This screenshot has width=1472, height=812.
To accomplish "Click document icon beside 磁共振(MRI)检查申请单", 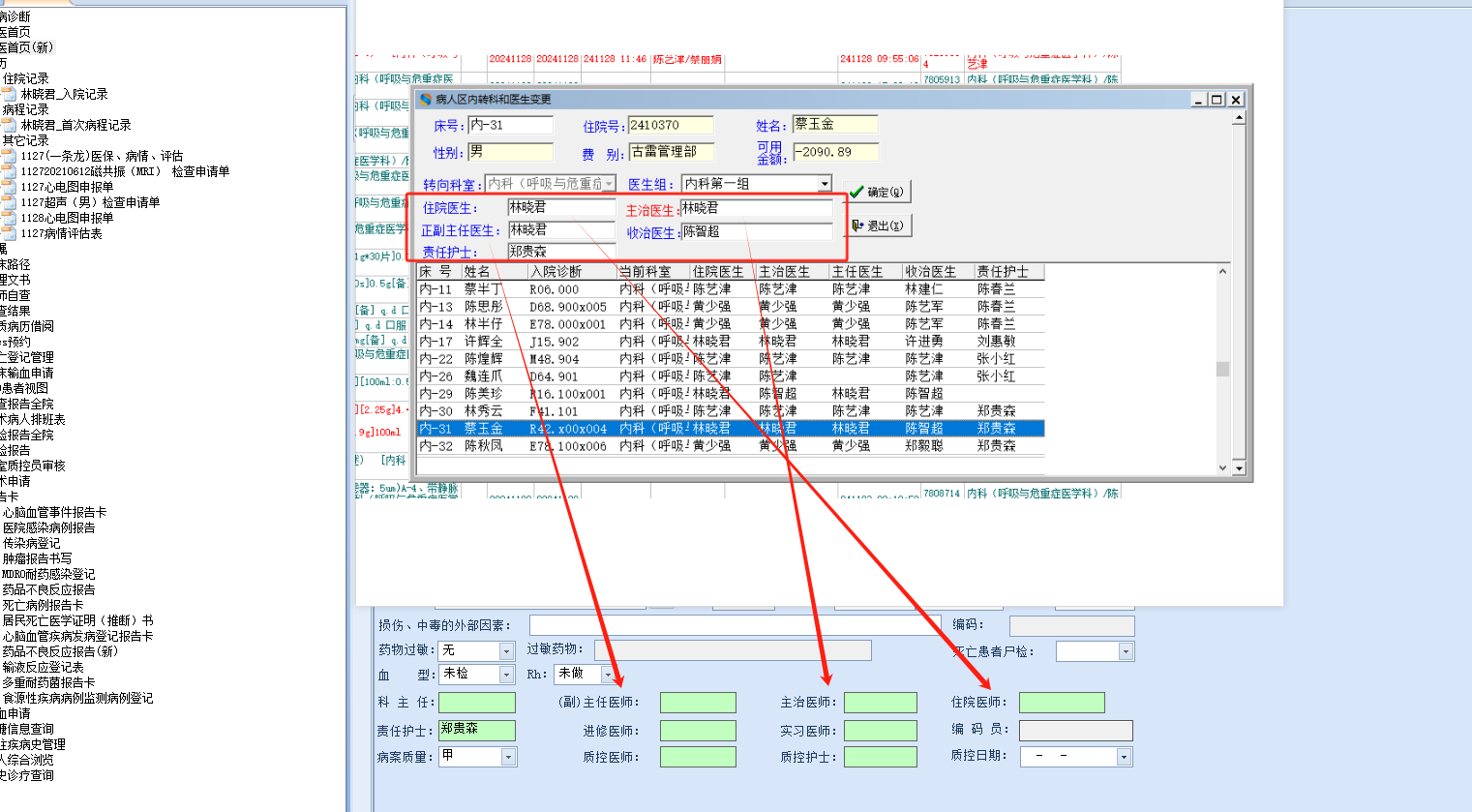I will (x=9, y=171).
